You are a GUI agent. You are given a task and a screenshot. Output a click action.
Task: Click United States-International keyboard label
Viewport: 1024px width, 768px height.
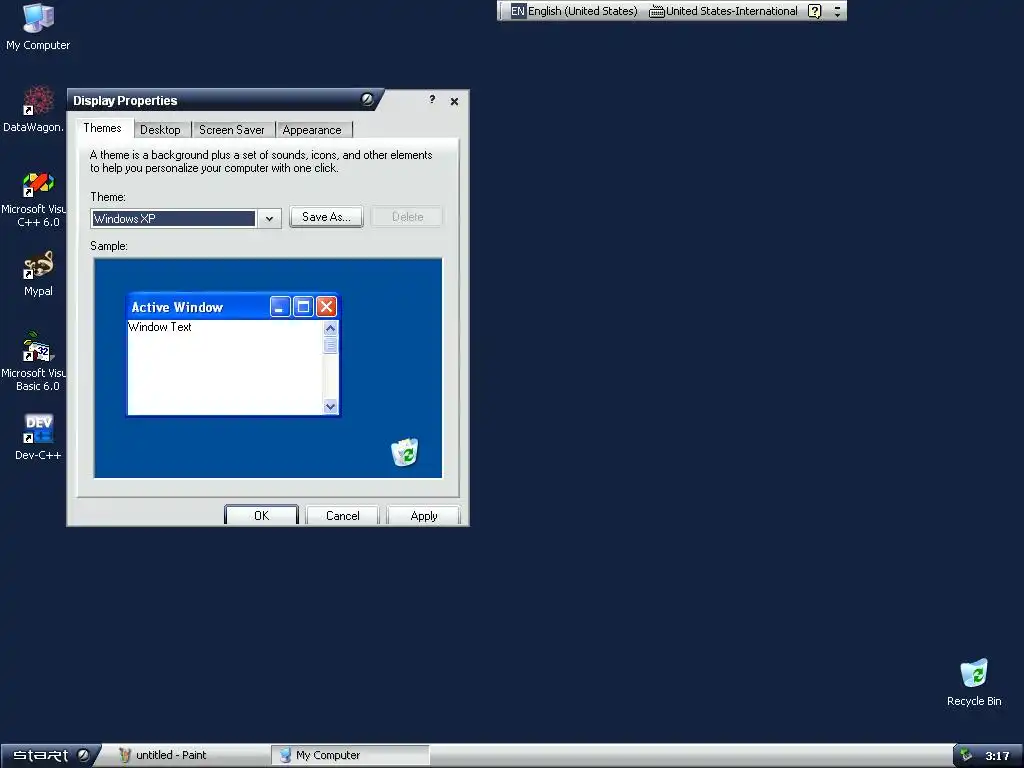pyautogui.click(x=731, y=11)
